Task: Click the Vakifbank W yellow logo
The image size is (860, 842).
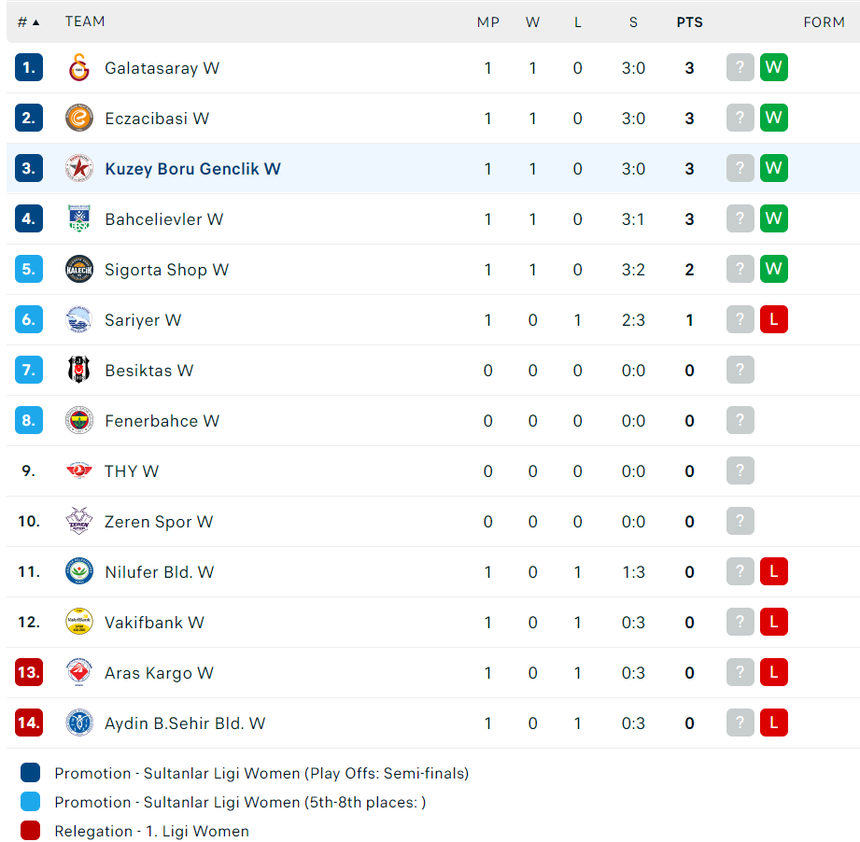Action: pos(79,622)
